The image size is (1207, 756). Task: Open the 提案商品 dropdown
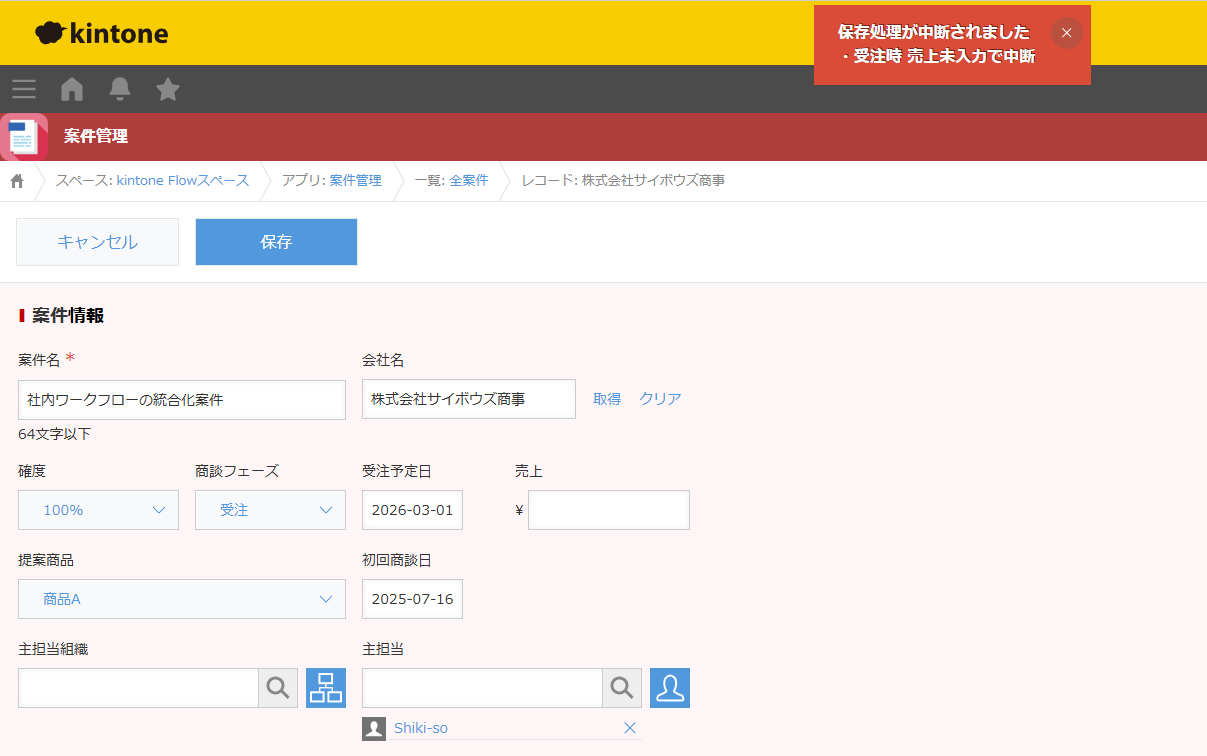tap(182, 599)
